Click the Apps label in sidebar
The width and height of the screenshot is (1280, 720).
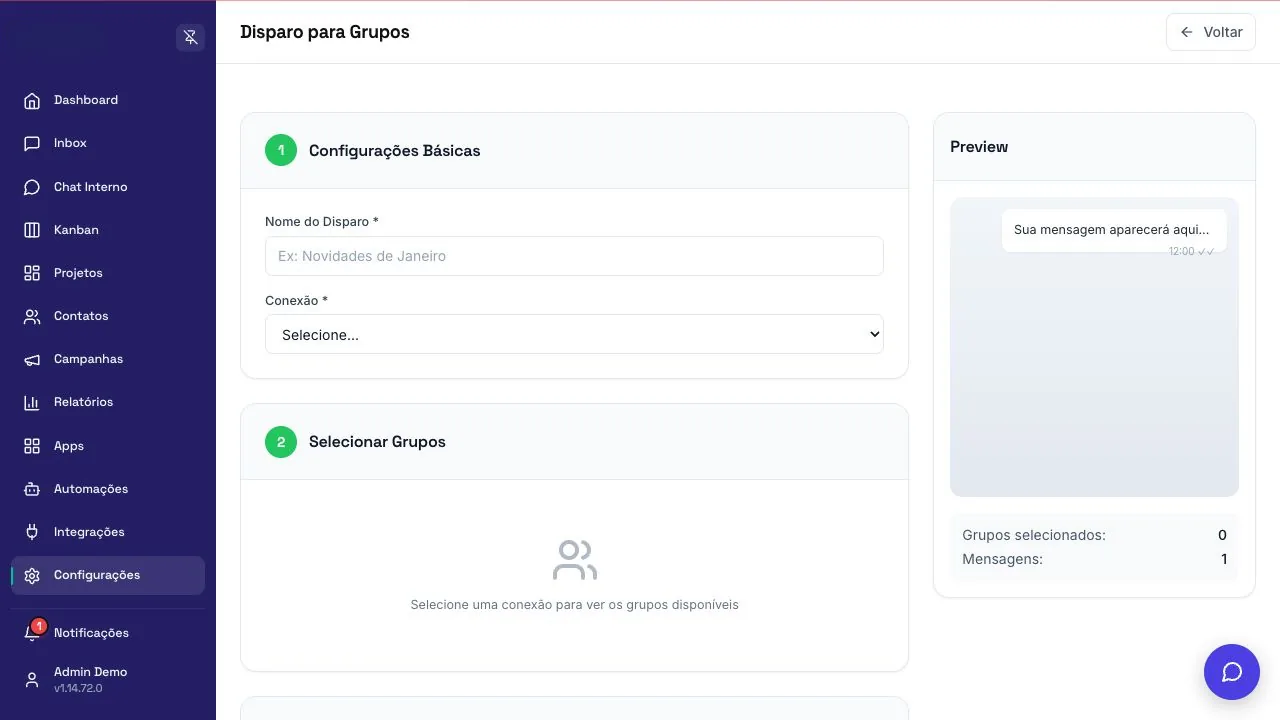point(69,446)
